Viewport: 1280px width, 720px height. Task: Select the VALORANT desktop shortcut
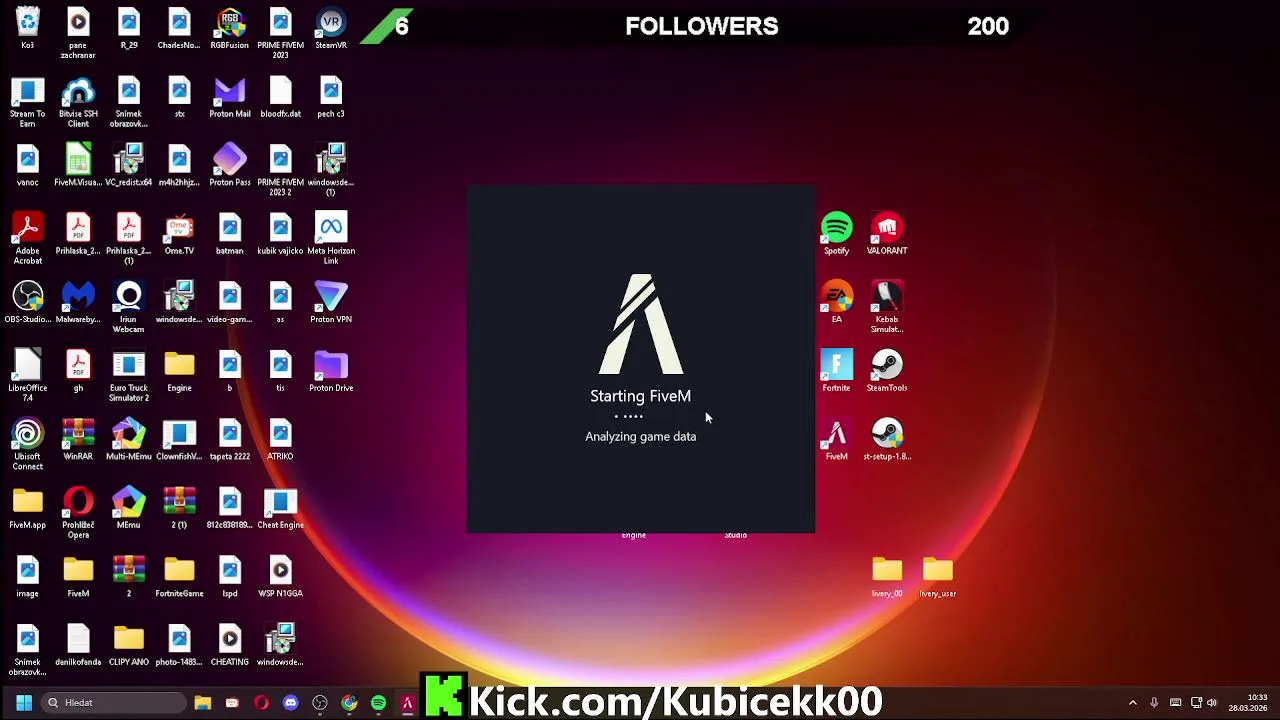click(x=887, y=234)
